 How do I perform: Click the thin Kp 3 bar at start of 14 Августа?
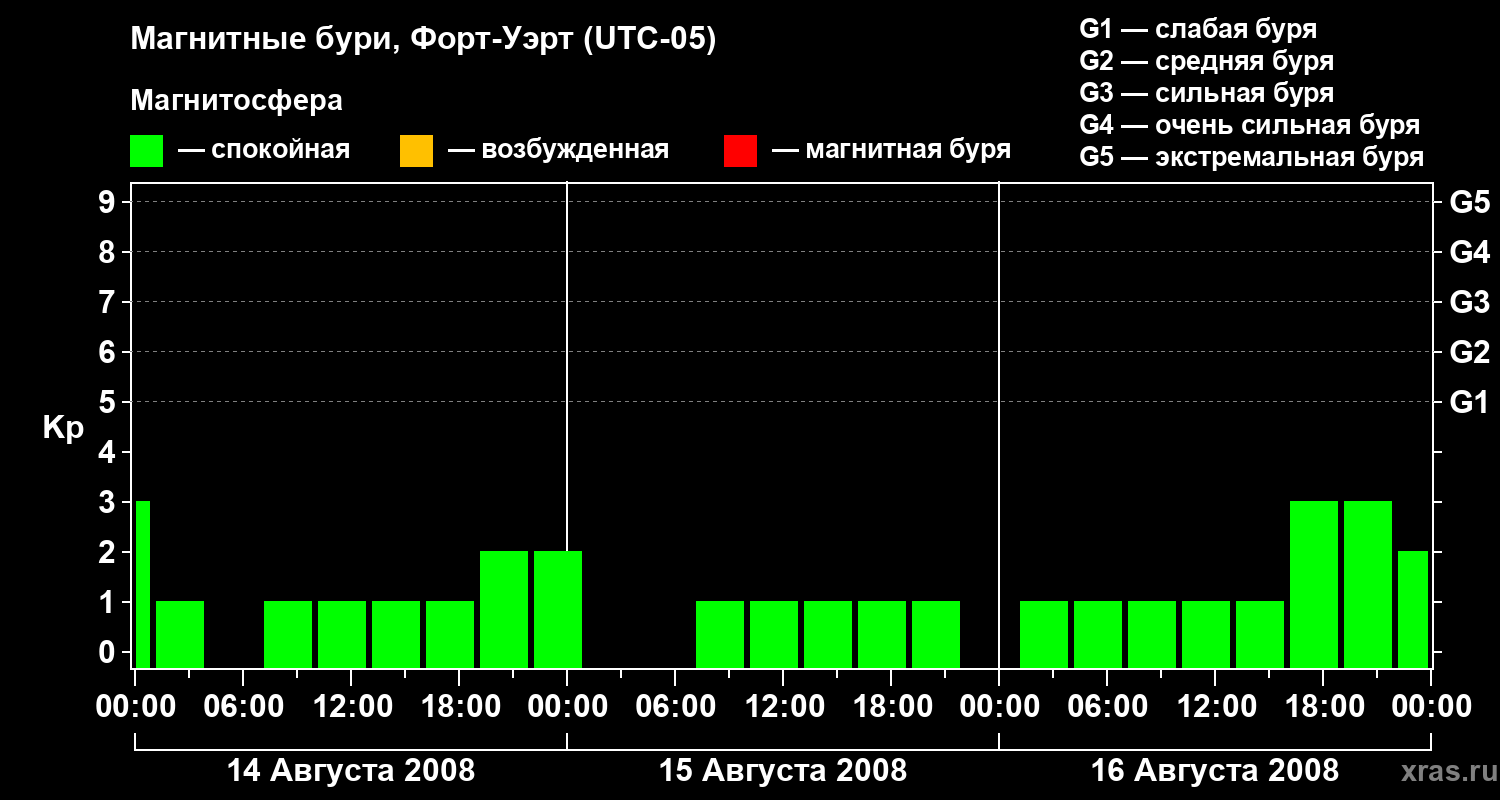pos(143,584)
